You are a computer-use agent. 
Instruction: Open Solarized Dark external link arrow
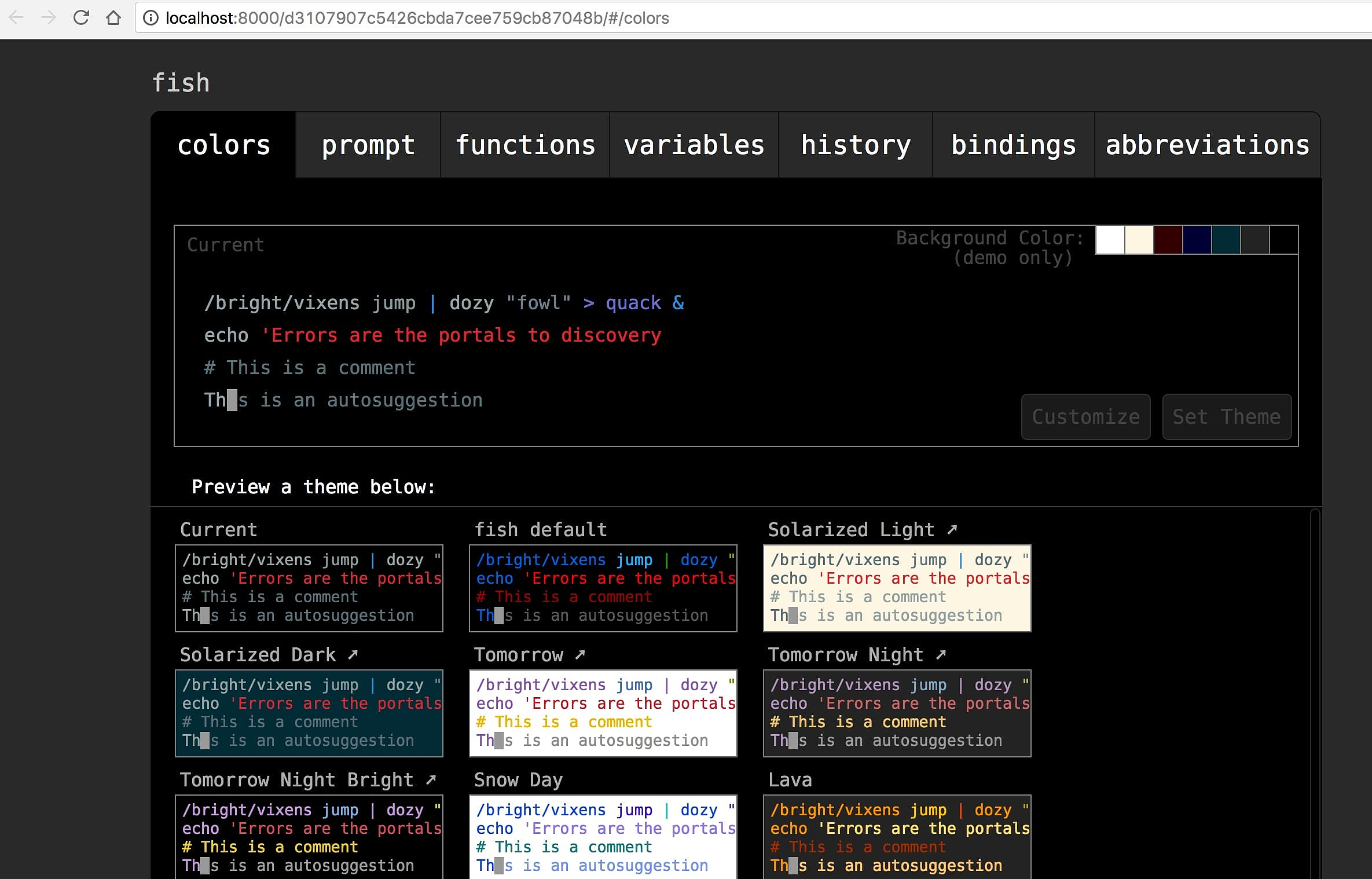click(x=353, y=654)
